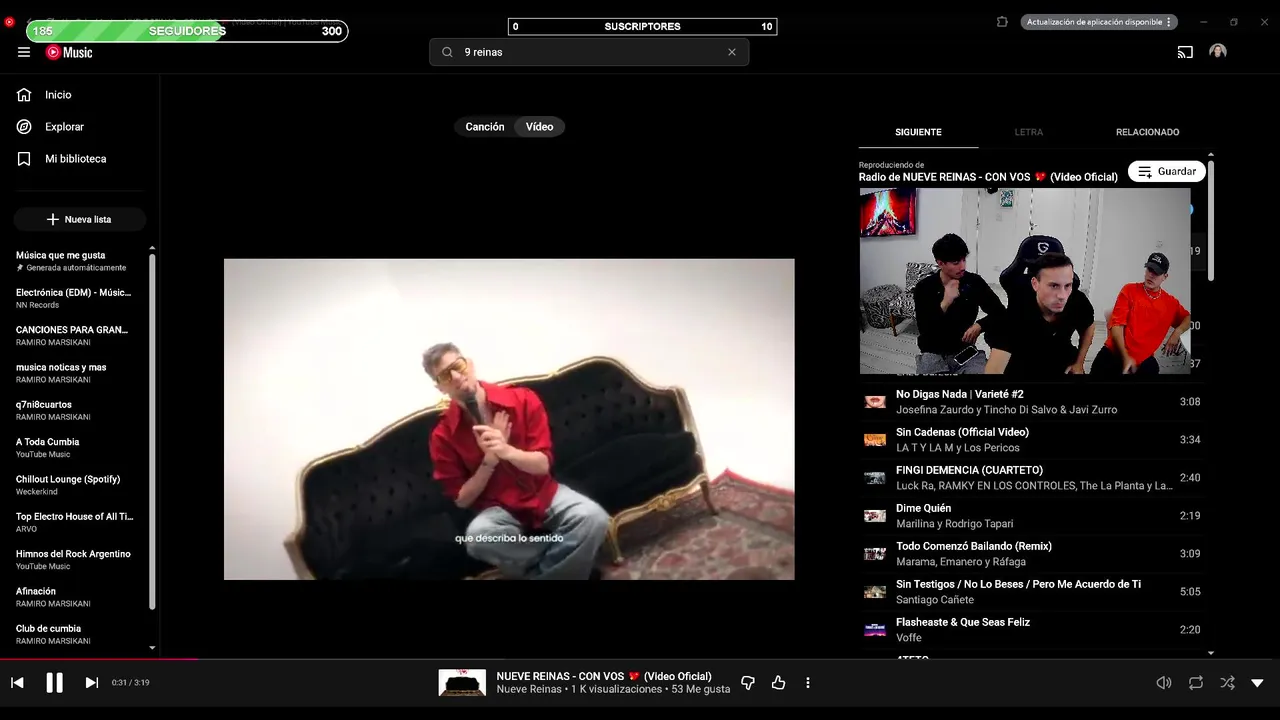Click the search field containing 9 reinas

click(x=589, y=52)
